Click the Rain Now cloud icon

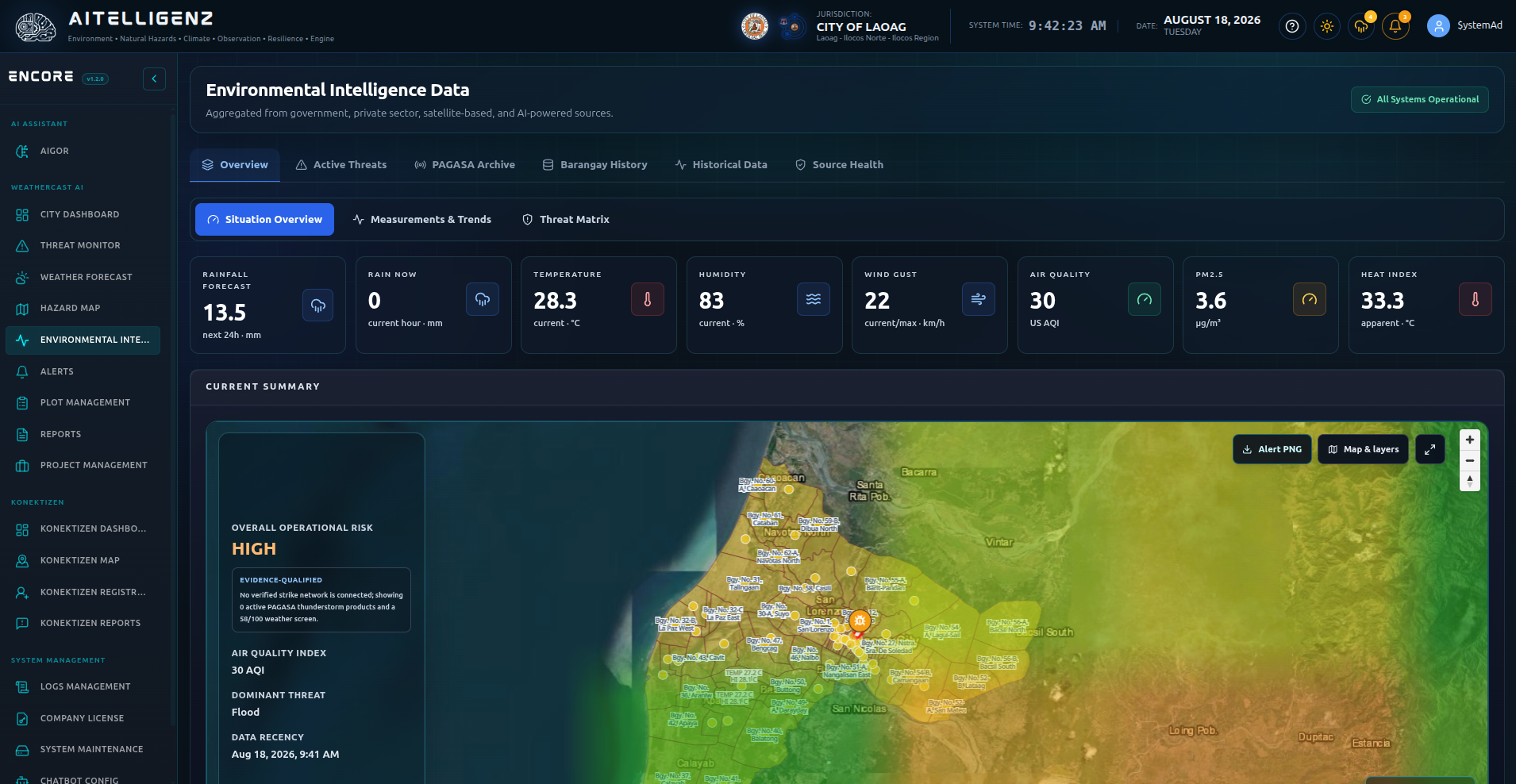483,299
